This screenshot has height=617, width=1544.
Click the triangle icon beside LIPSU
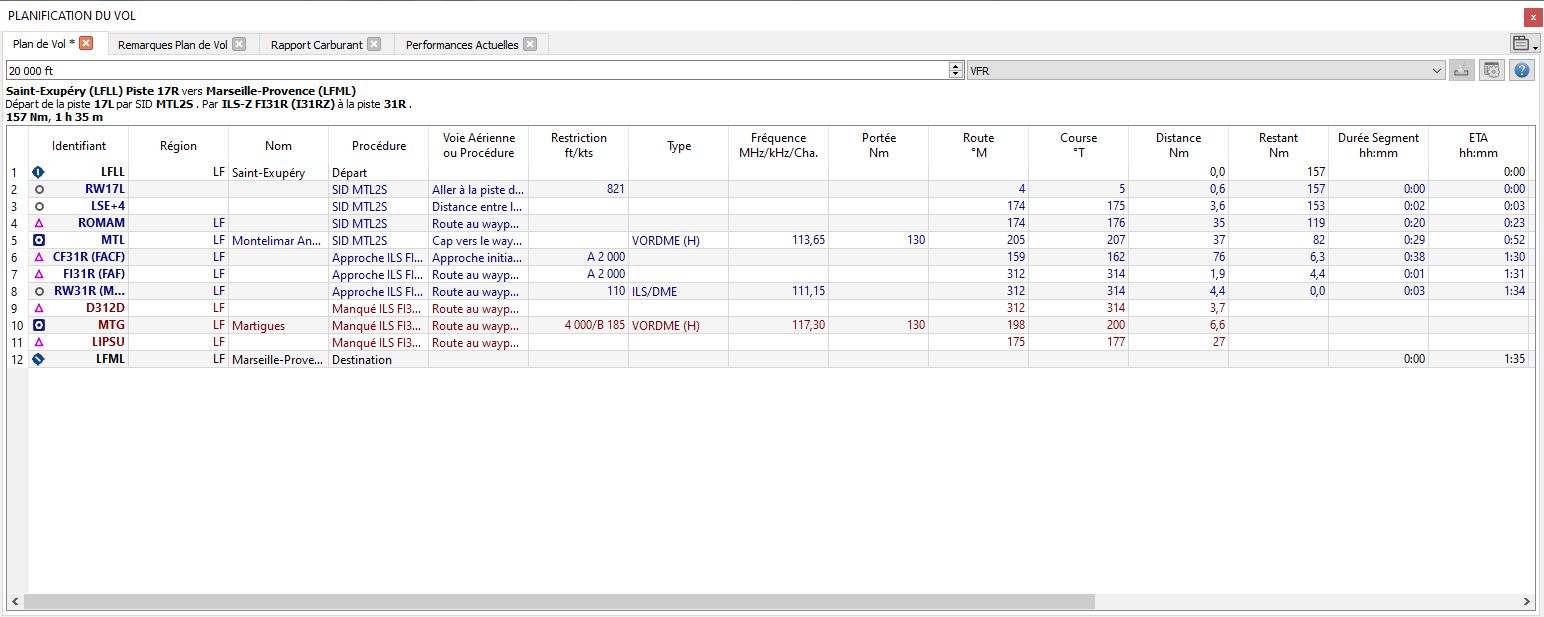(x=38, y=342)
